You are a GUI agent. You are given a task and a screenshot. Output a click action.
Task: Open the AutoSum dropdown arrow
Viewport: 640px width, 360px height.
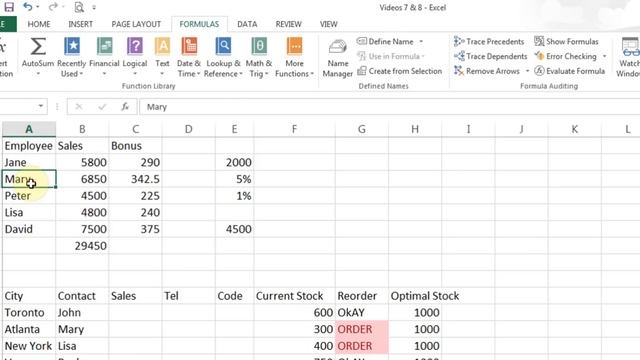(38, 74)
